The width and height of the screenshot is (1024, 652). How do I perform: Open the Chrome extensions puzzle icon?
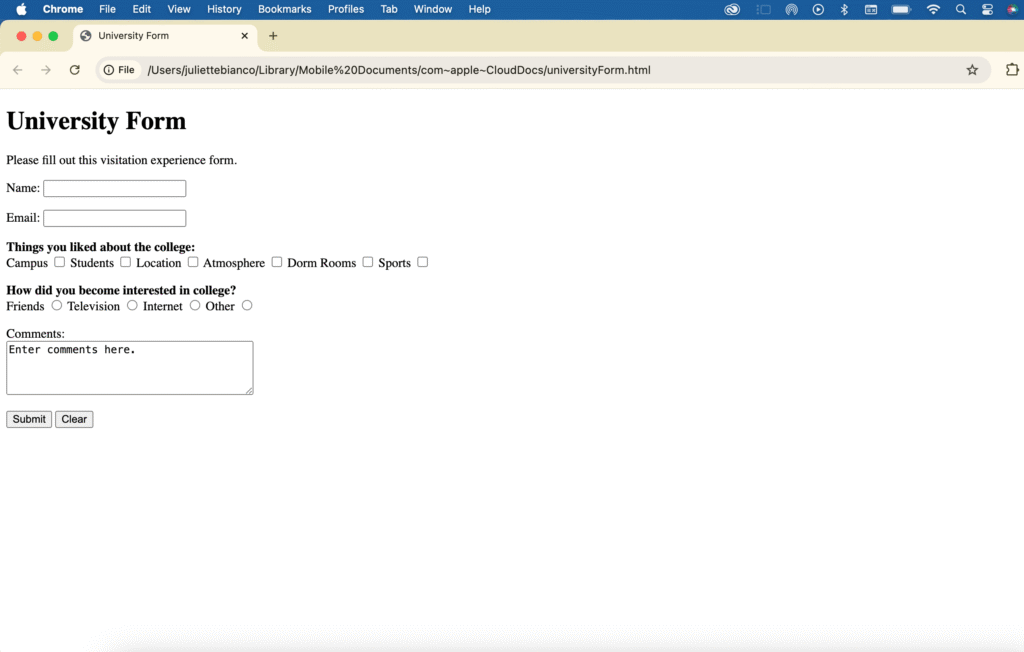pyautogui.click(x=1012, y=70)
